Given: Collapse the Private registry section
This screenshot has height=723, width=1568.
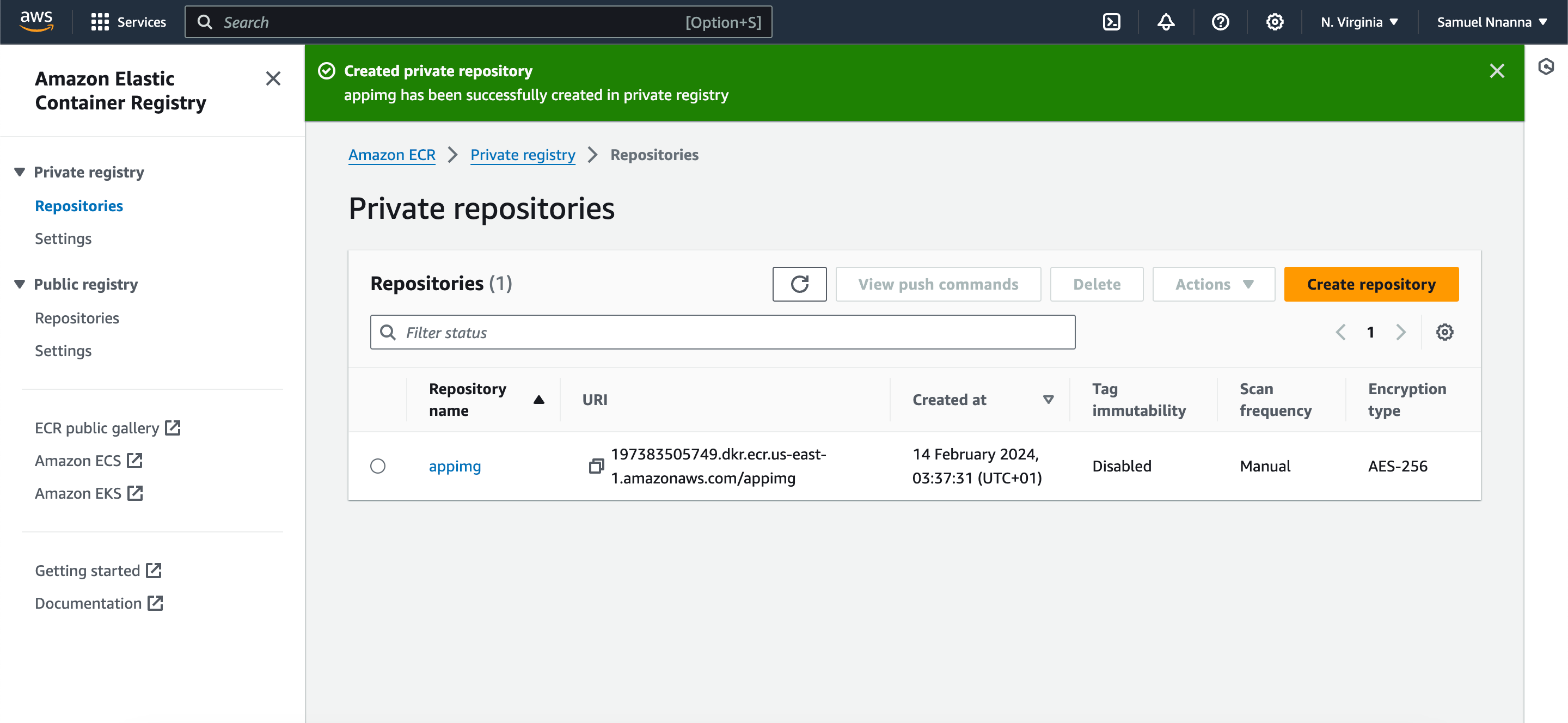Looking at the screenshot, I should (20, 172).
